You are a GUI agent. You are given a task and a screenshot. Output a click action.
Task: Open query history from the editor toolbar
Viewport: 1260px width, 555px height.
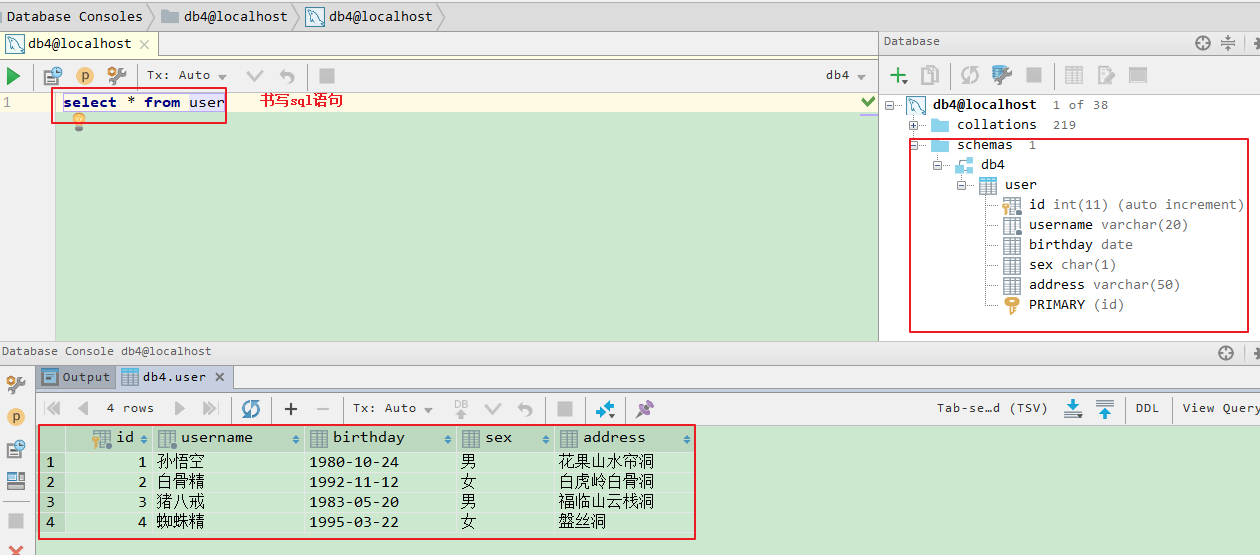pyautogui.click(x=52, y=76)
